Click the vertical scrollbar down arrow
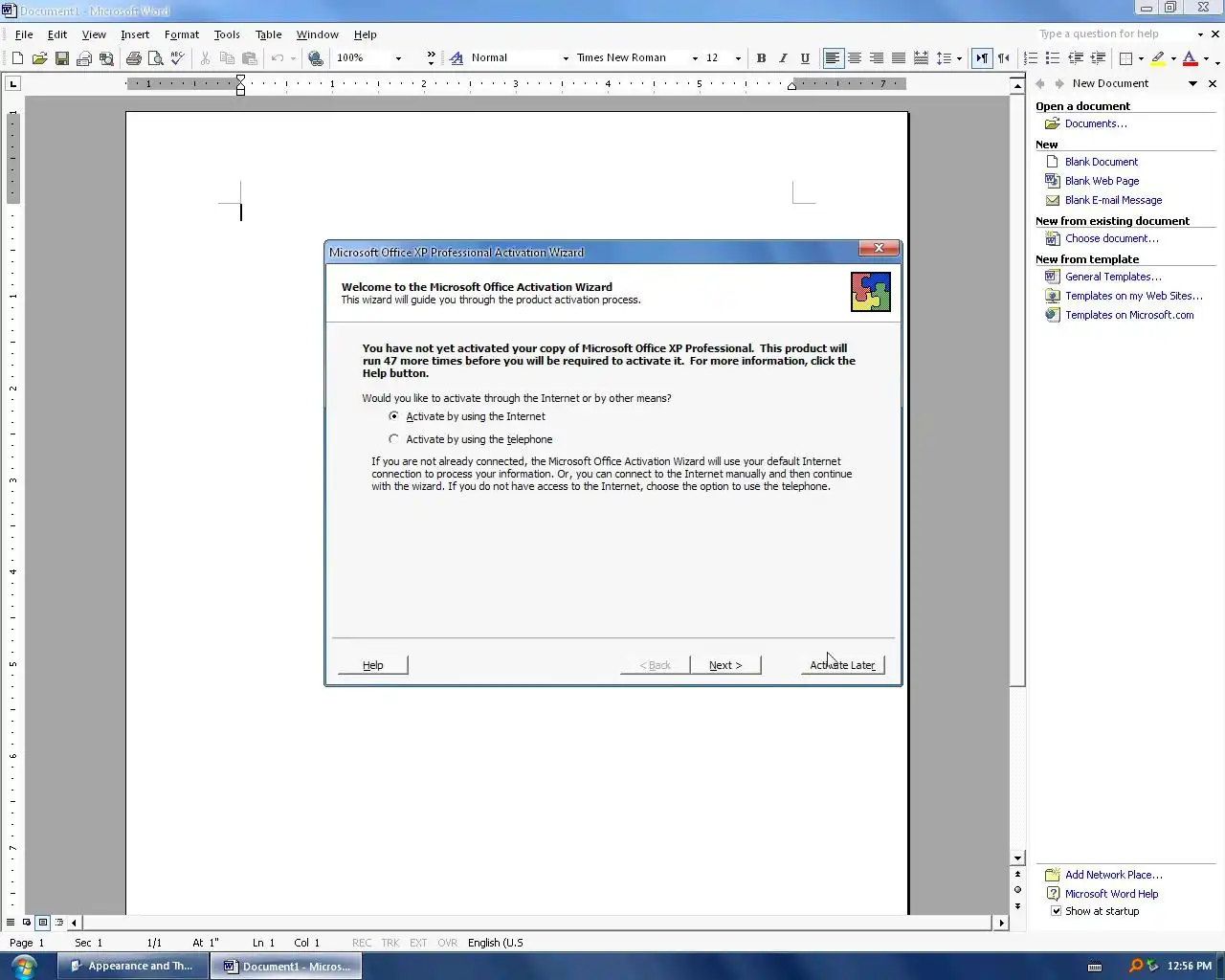1225x980 pixels. tap(1017, 858)
